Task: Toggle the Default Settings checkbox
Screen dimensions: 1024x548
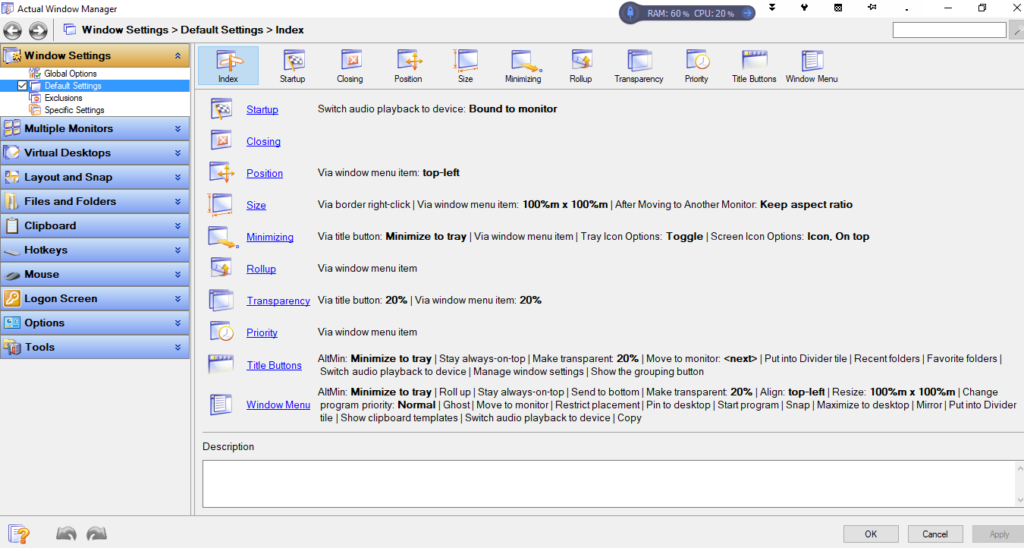Action: point(23,86)
